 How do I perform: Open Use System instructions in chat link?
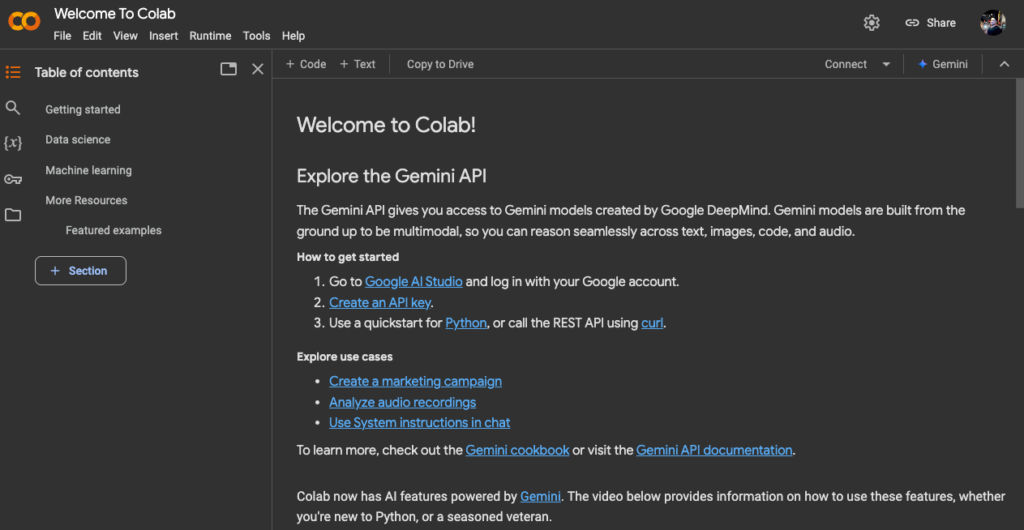(x=419, y=423)
